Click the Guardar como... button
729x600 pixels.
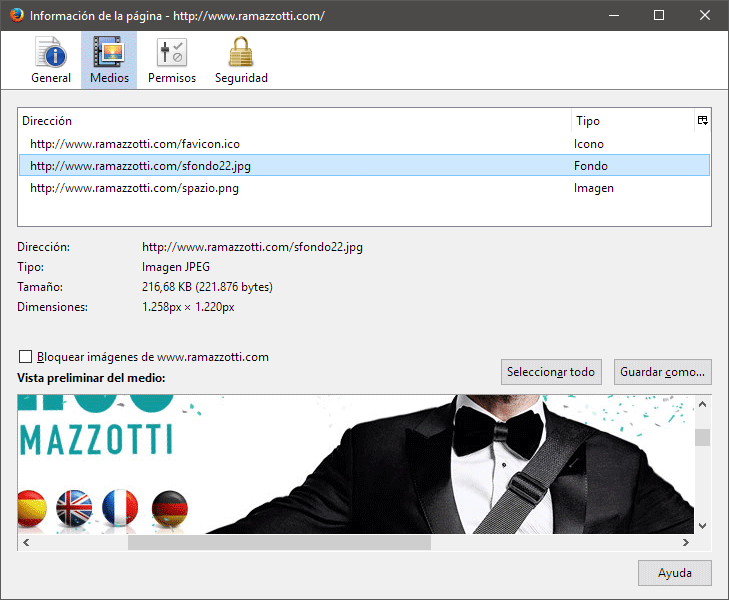(663, 372)
